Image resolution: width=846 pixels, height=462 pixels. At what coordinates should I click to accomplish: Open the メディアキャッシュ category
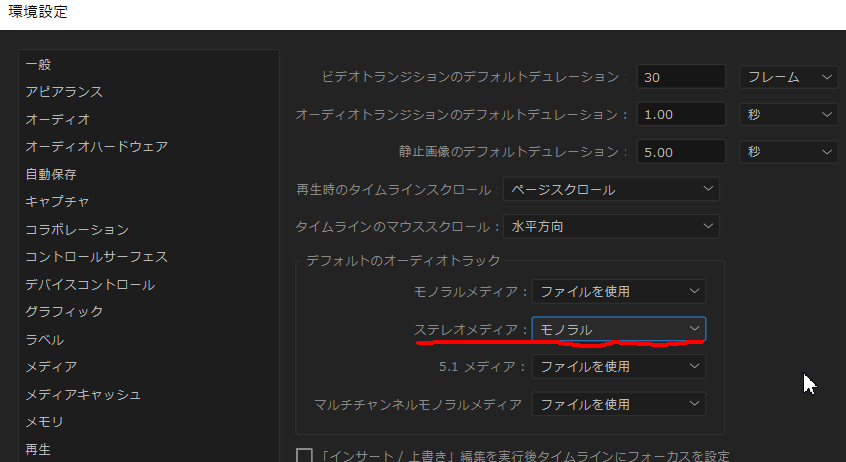[83, 395]
